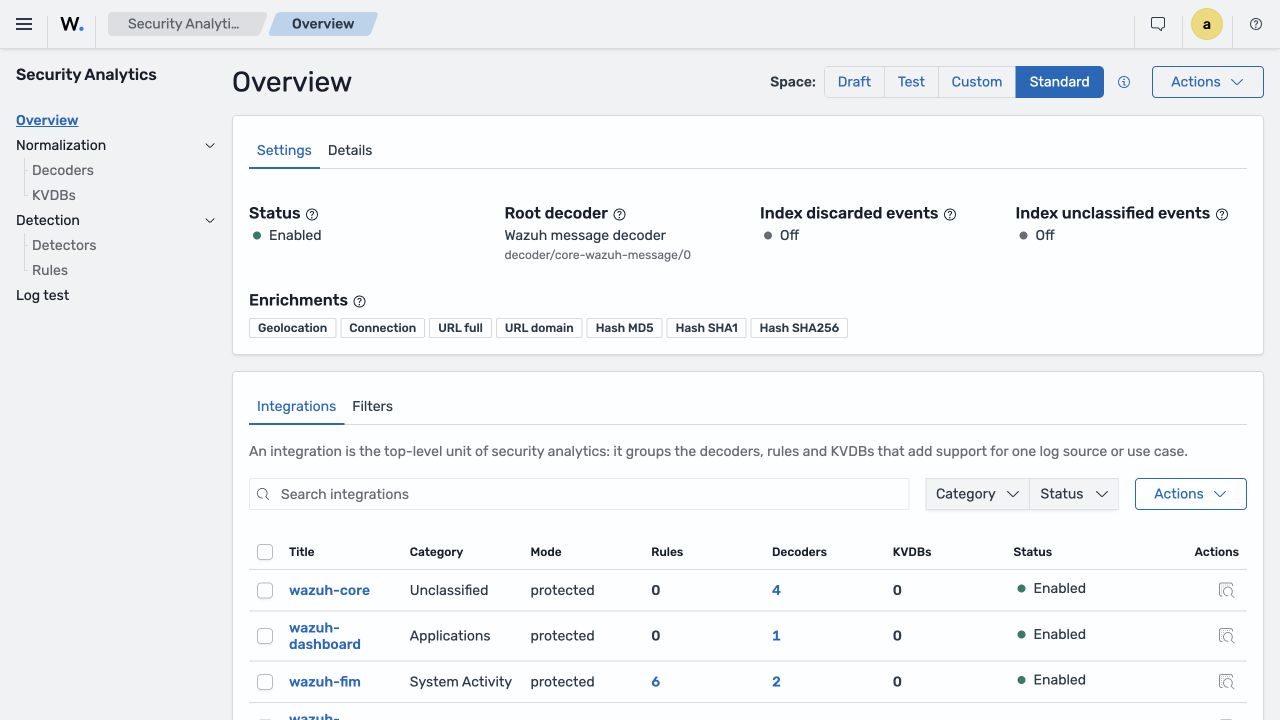Screen dimensions: 1280x720
Task: Click the Connection enrichment badge
Action: (x=382, y=328)
